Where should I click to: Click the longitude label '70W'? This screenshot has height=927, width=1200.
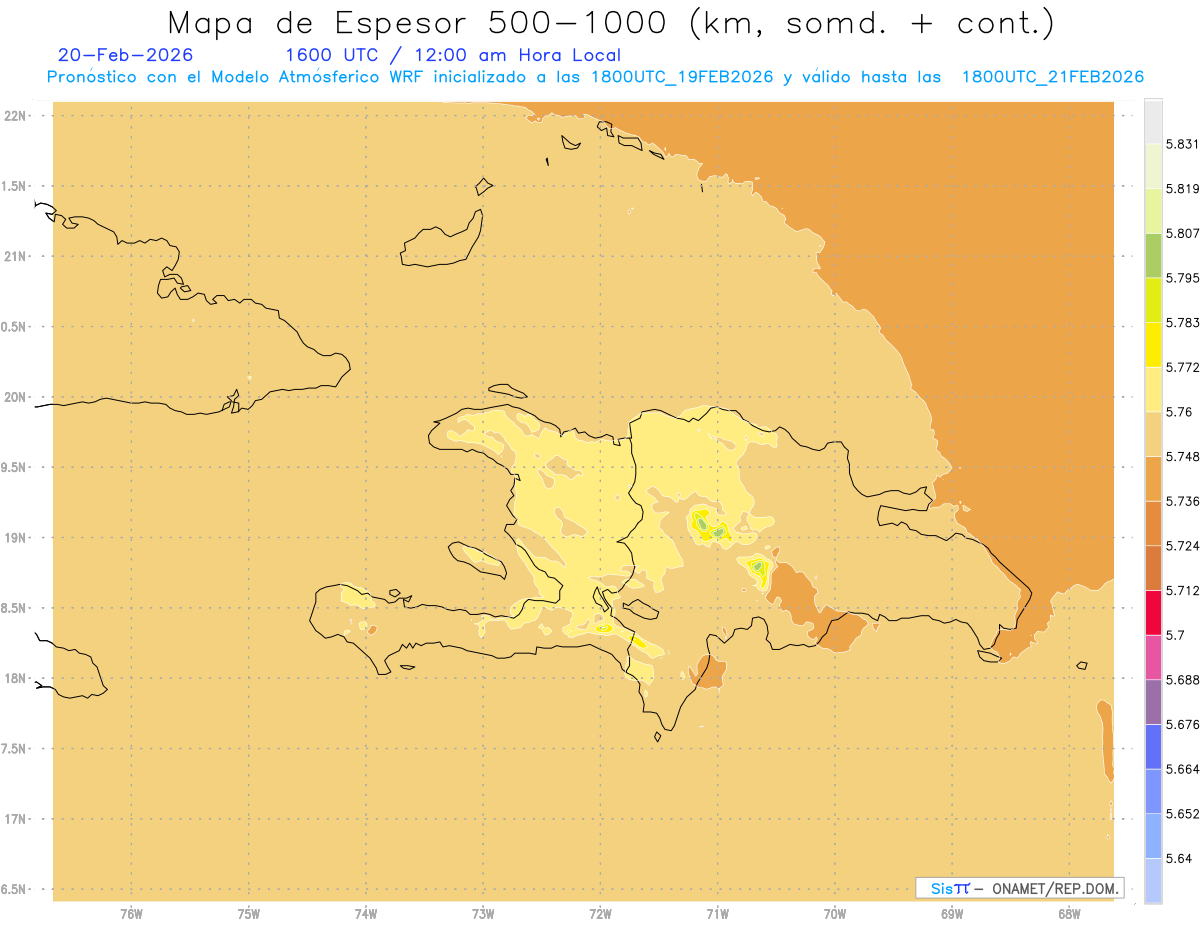click(835, 915)
